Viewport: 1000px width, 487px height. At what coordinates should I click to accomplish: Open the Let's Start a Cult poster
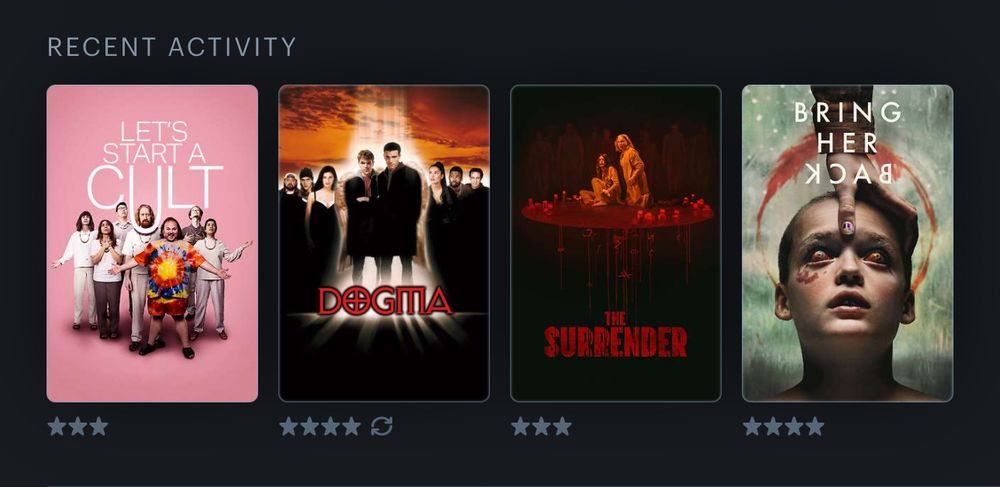pos(152,244)
